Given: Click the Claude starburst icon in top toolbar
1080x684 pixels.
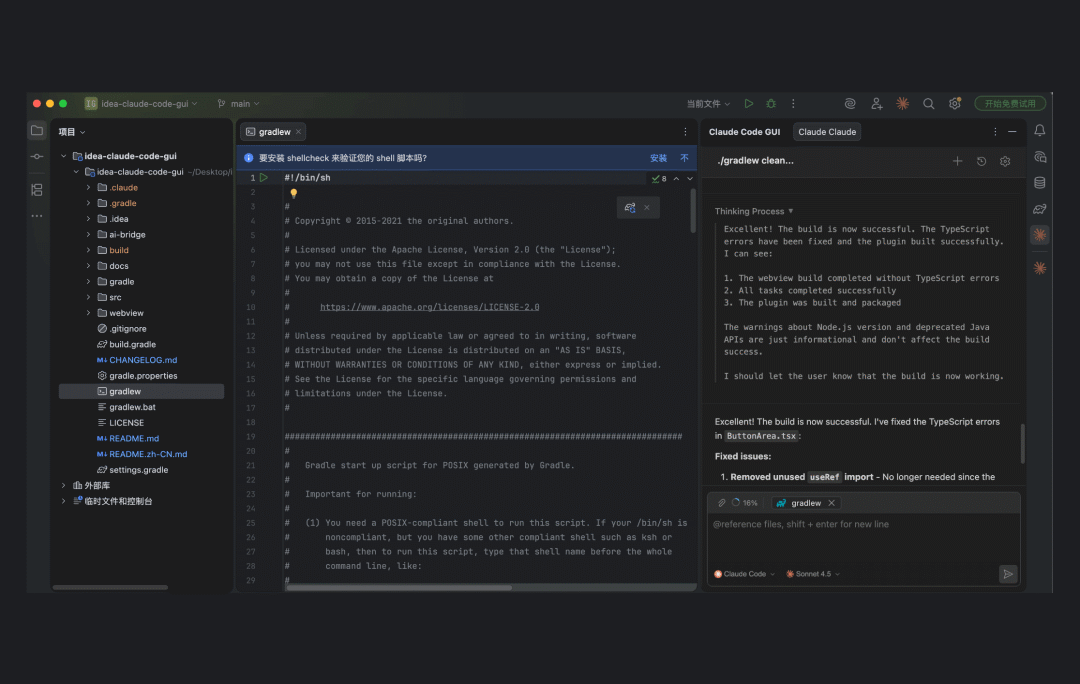Looking at the screenshot, I should click(x=902, y=103).
